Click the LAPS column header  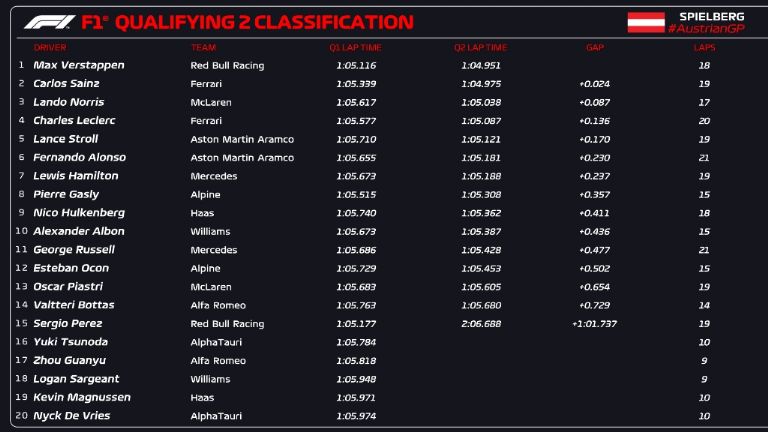tap(705, 47)
